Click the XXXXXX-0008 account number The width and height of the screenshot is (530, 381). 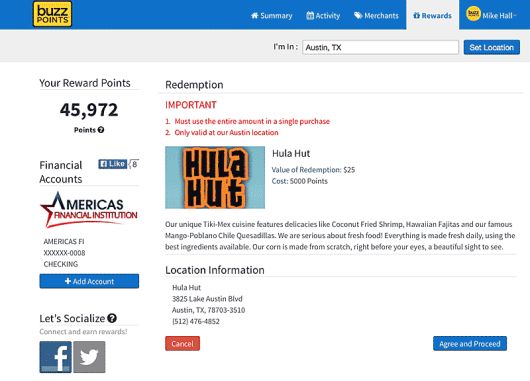64,253
